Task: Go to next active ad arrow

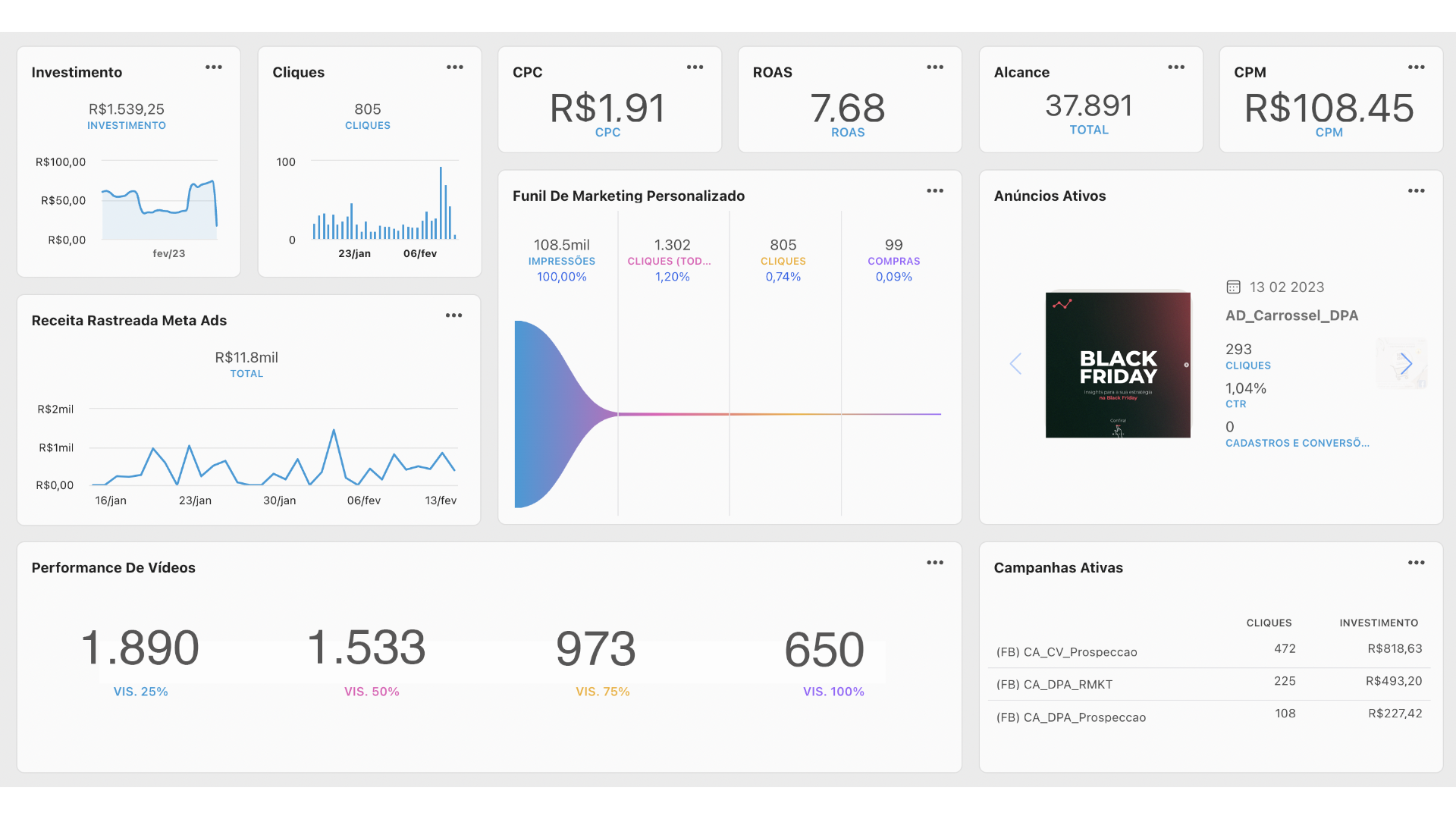Action: click(1405, 364)
